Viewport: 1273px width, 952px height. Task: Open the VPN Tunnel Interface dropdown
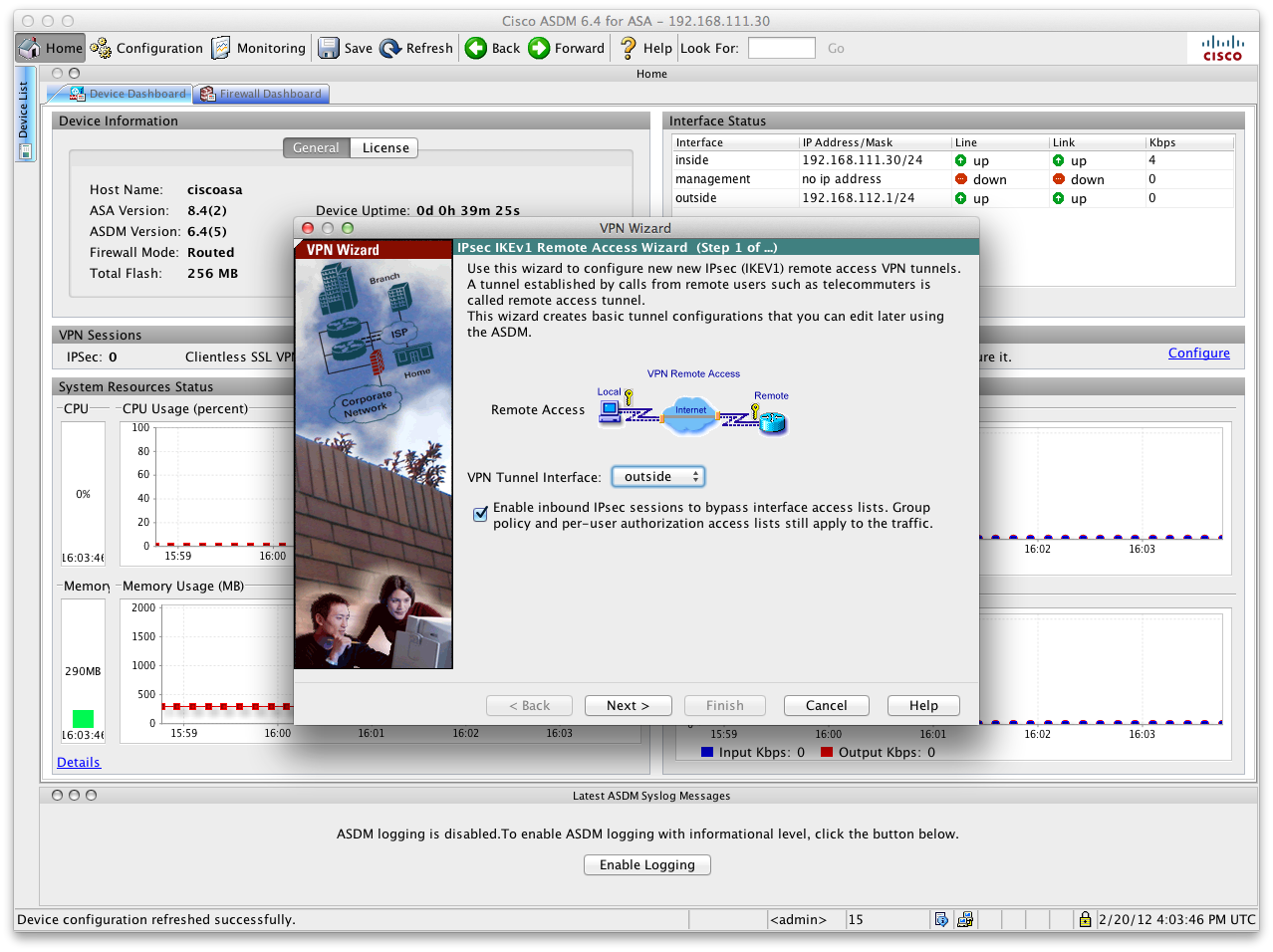coord(657,477)
